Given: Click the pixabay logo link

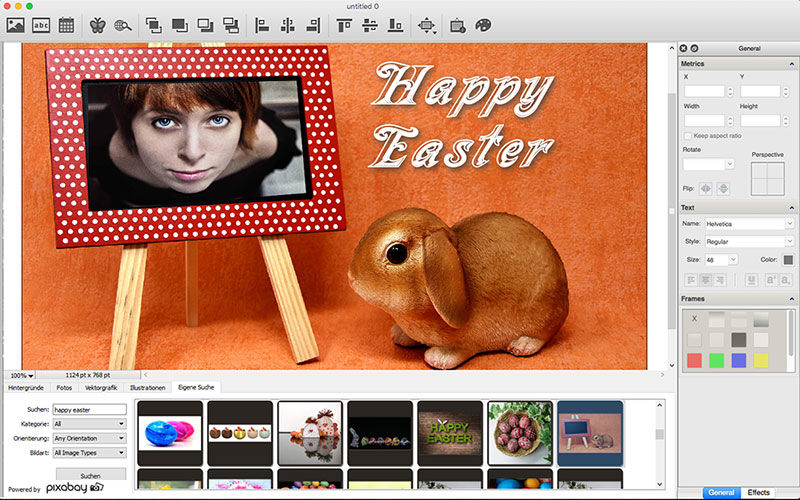Looking at the screenshot, I should [75, 488].
